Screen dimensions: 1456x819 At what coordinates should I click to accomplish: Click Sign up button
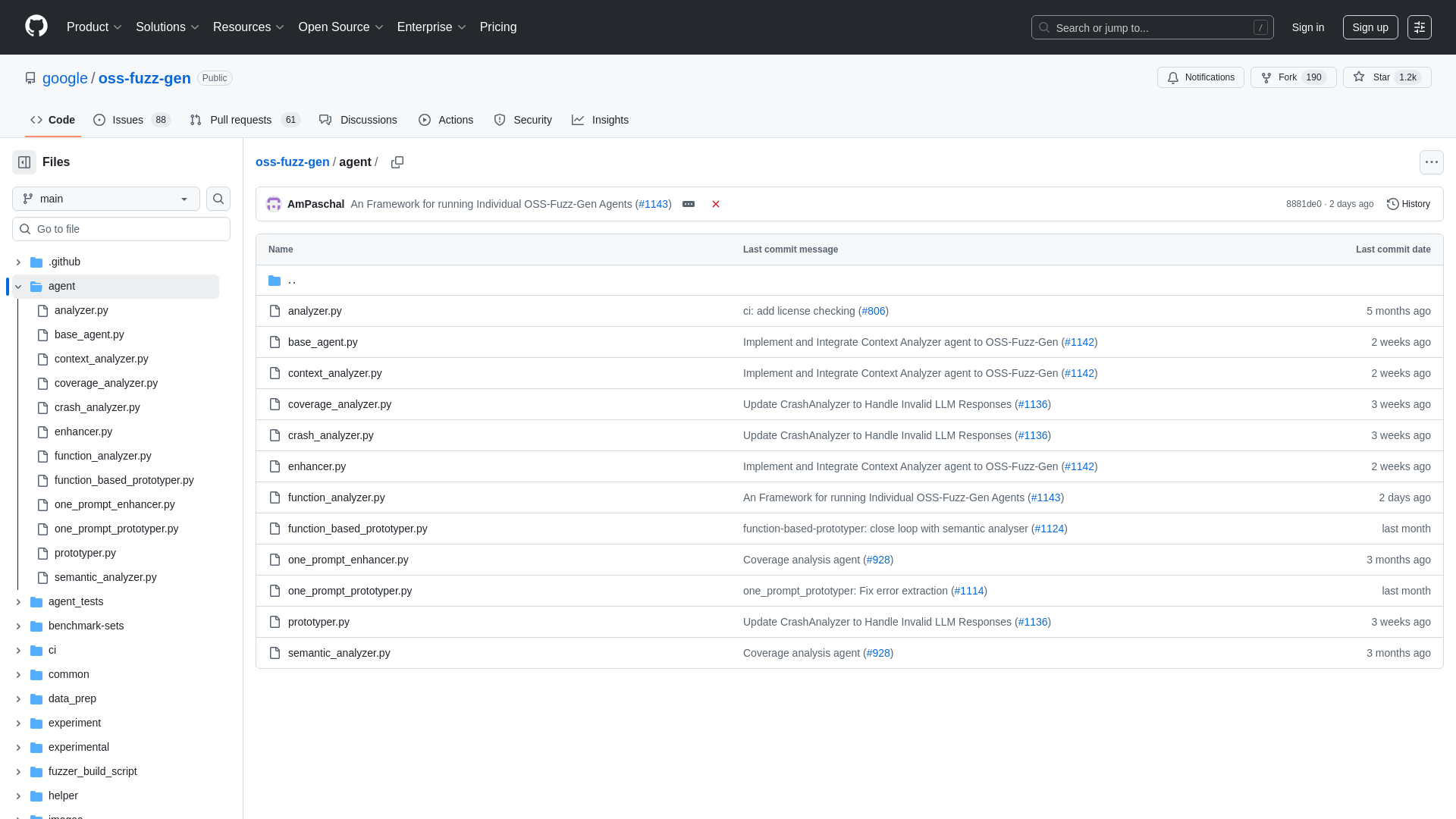pos(1370,27)
